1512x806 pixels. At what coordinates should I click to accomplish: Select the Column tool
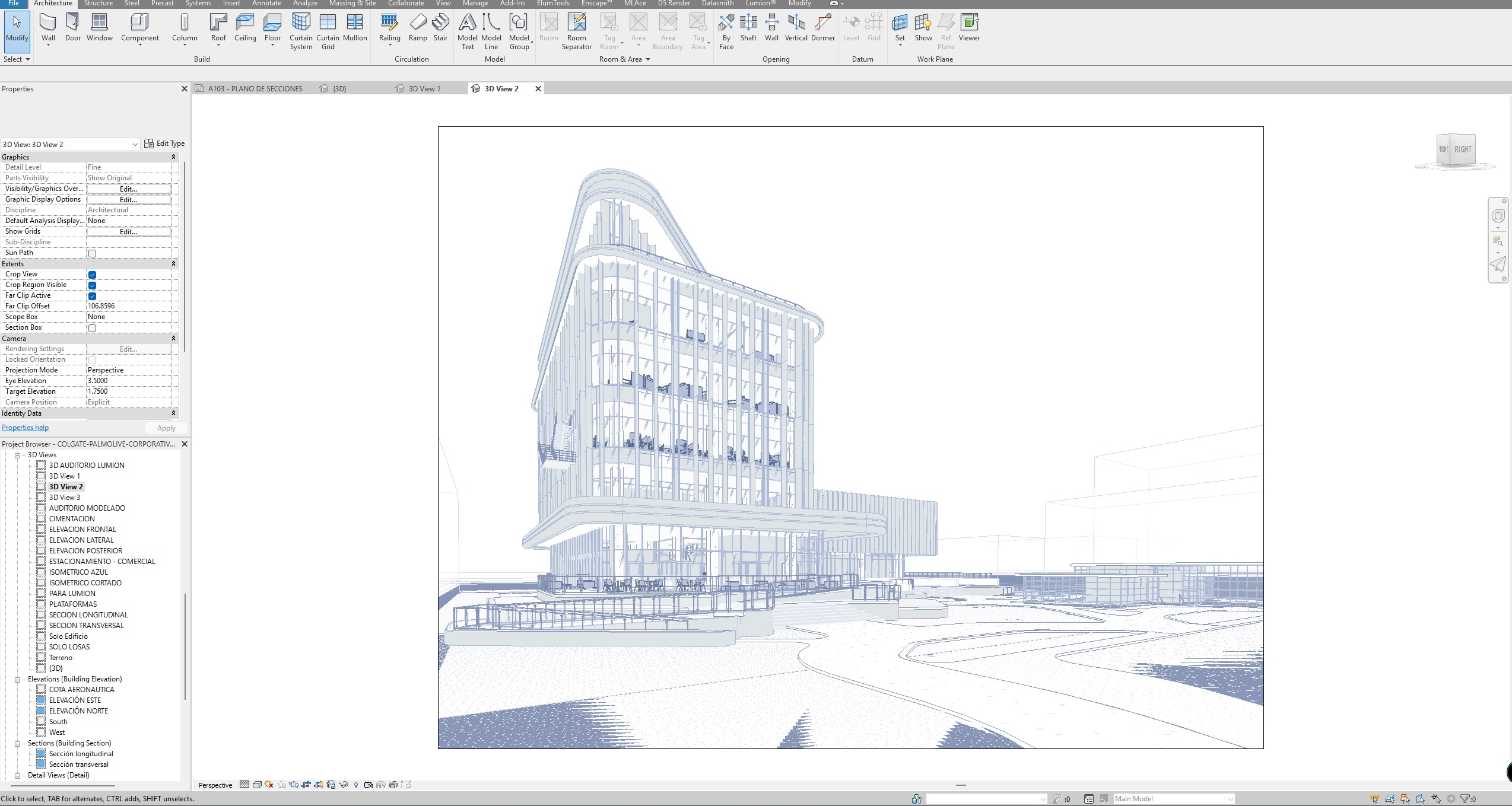[x=185, y=28]
